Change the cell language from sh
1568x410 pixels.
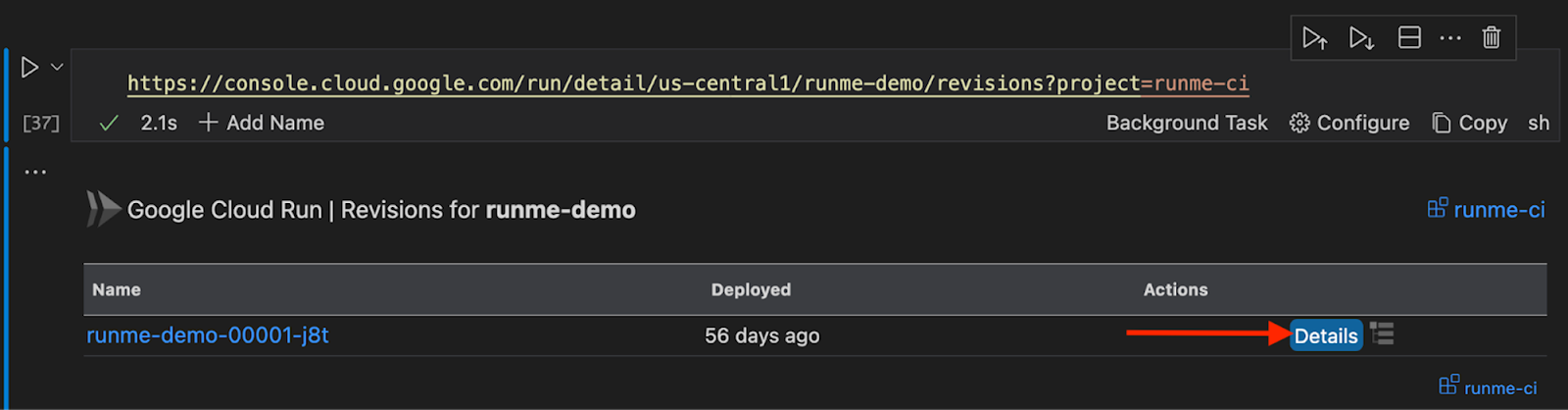[x=1538, y=123]
